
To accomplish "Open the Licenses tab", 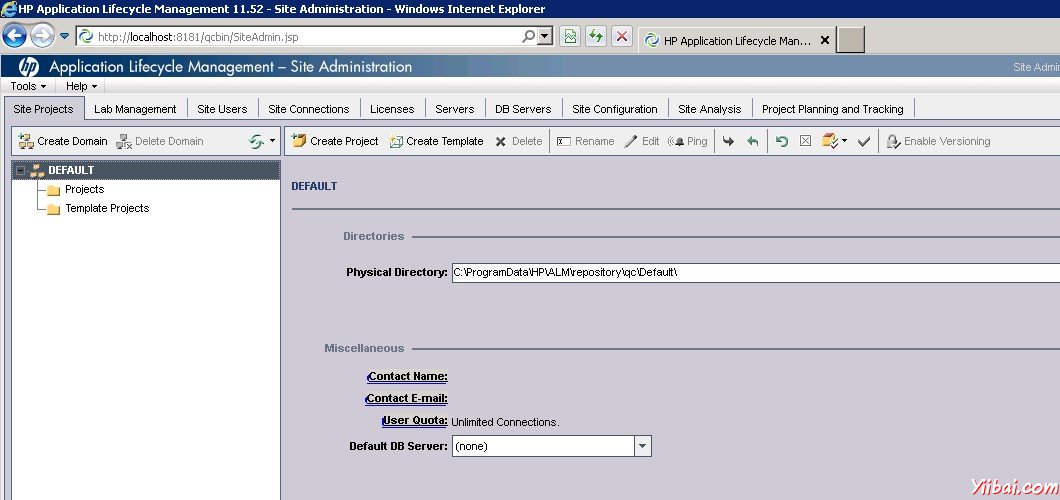I will [392, 109].
